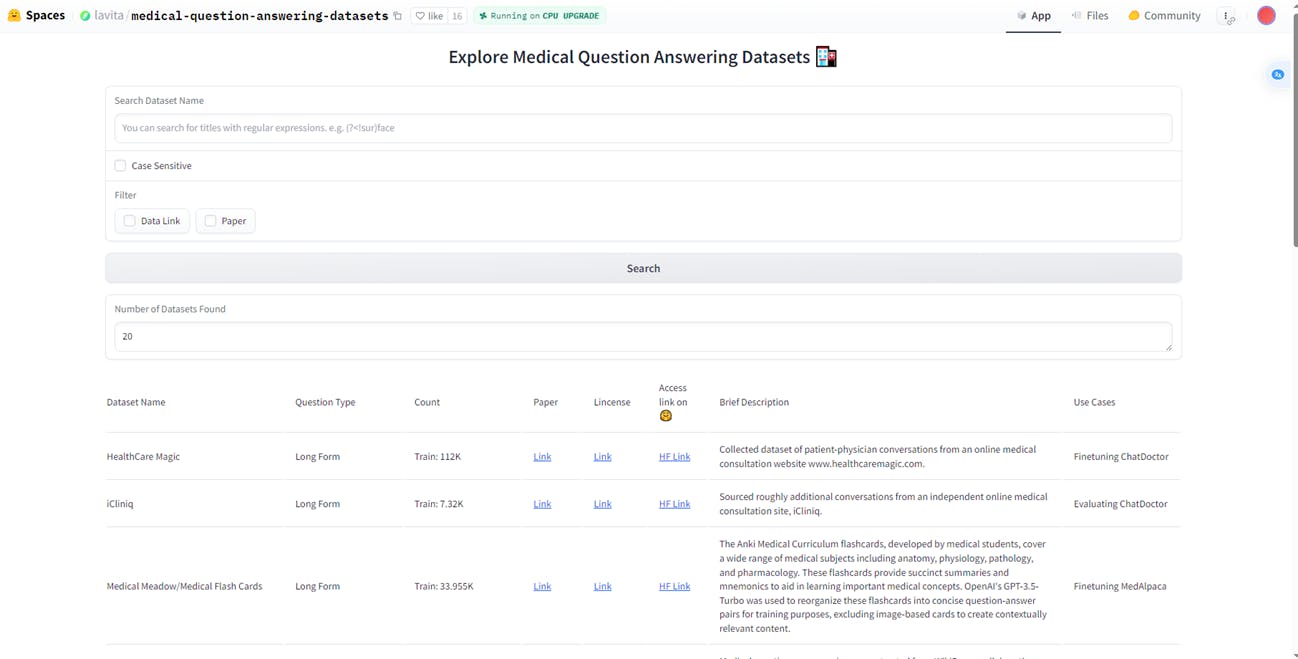The image size is (1298, 659).
Task: Click the Running on CPU Upgrade status badge
Action: 539,16
